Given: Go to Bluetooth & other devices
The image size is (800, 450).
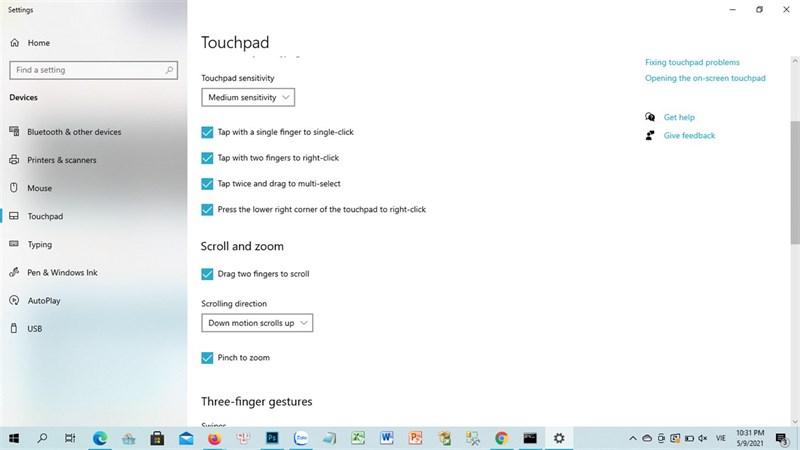Looking at the screenshot, I should point(74,132).
